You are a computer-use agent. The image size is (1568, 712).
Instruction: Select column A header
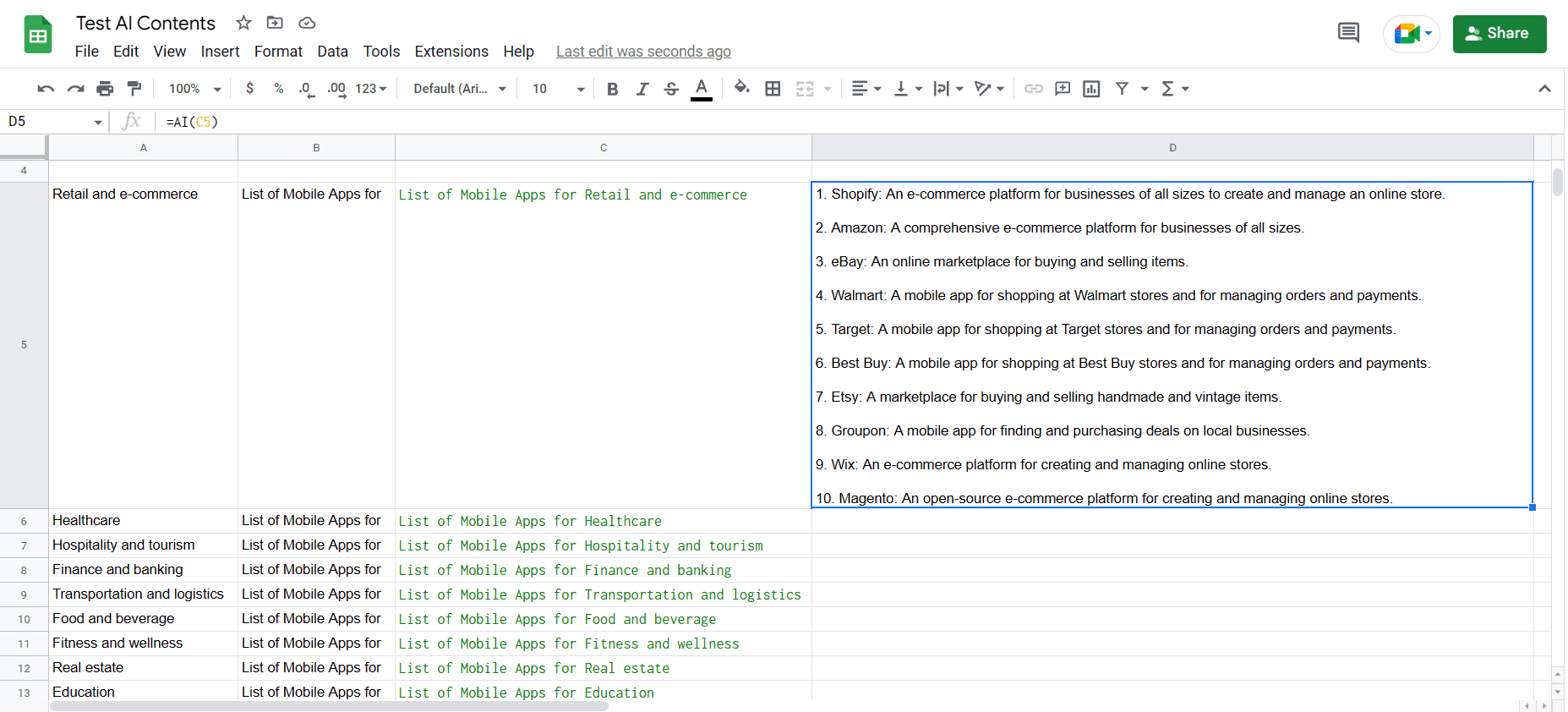tap(143, 148)
